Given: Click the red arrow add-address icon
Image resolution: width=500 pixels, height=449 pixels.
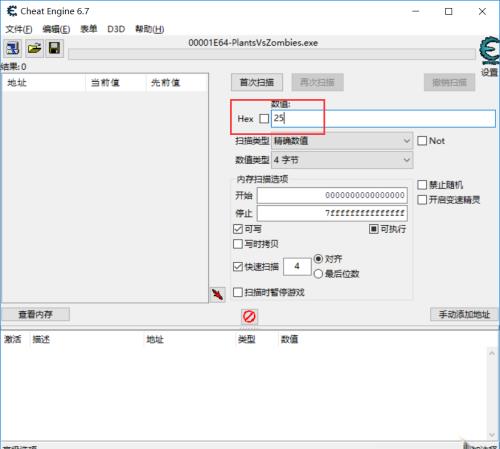Looking at the screenshot, I should click(x=217, y=295).
